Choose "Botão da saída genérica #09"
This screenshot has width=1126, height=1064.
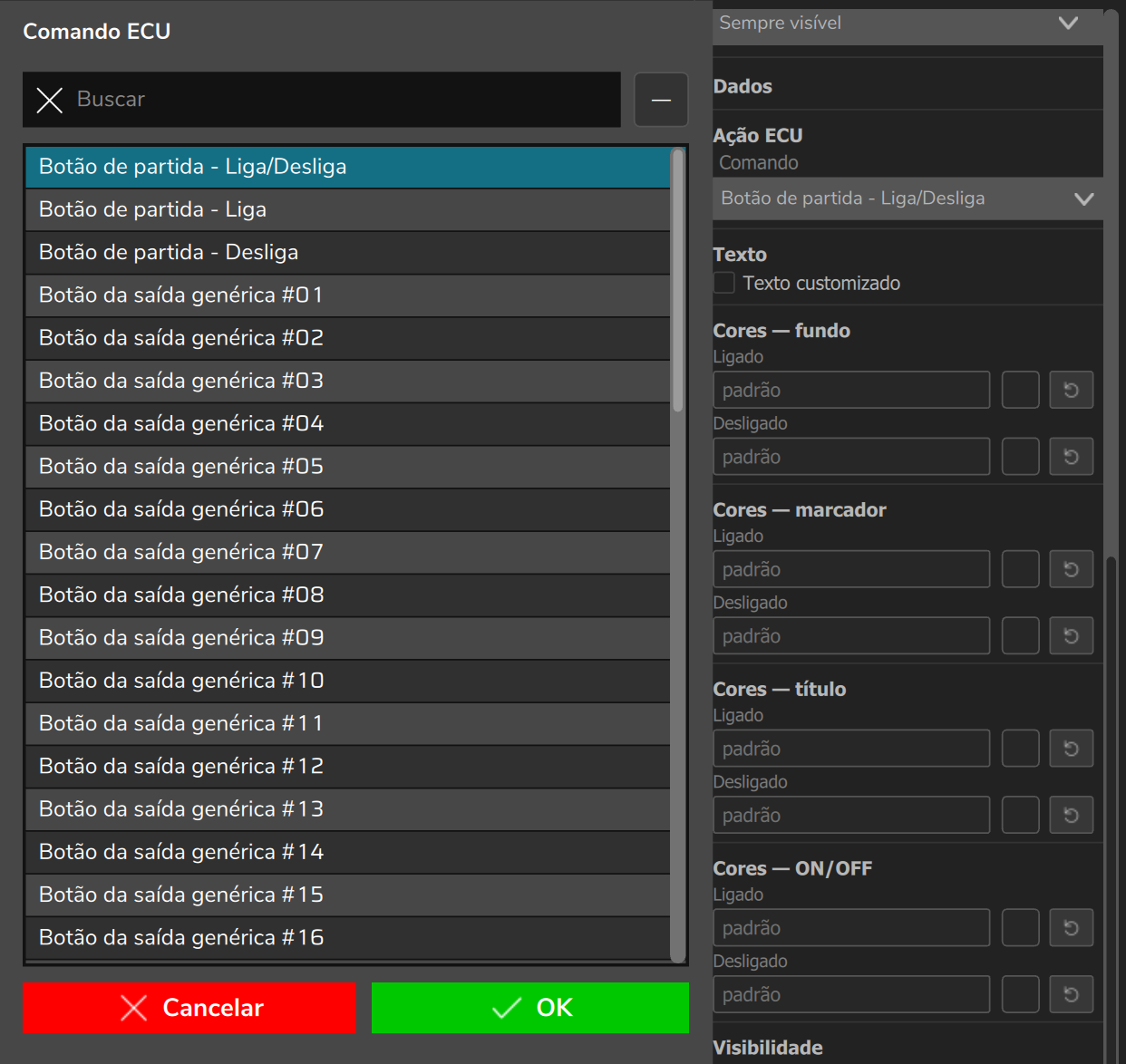coord(347,638)
